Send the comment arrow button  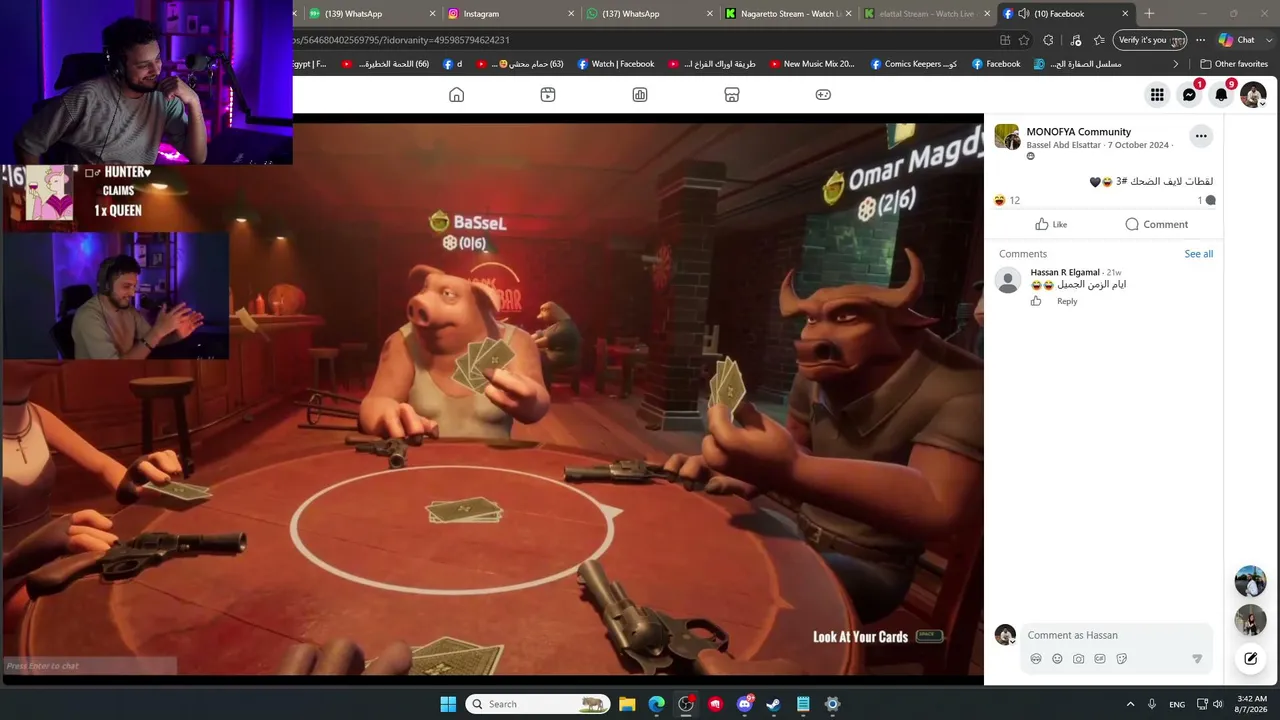point(1197,659)
